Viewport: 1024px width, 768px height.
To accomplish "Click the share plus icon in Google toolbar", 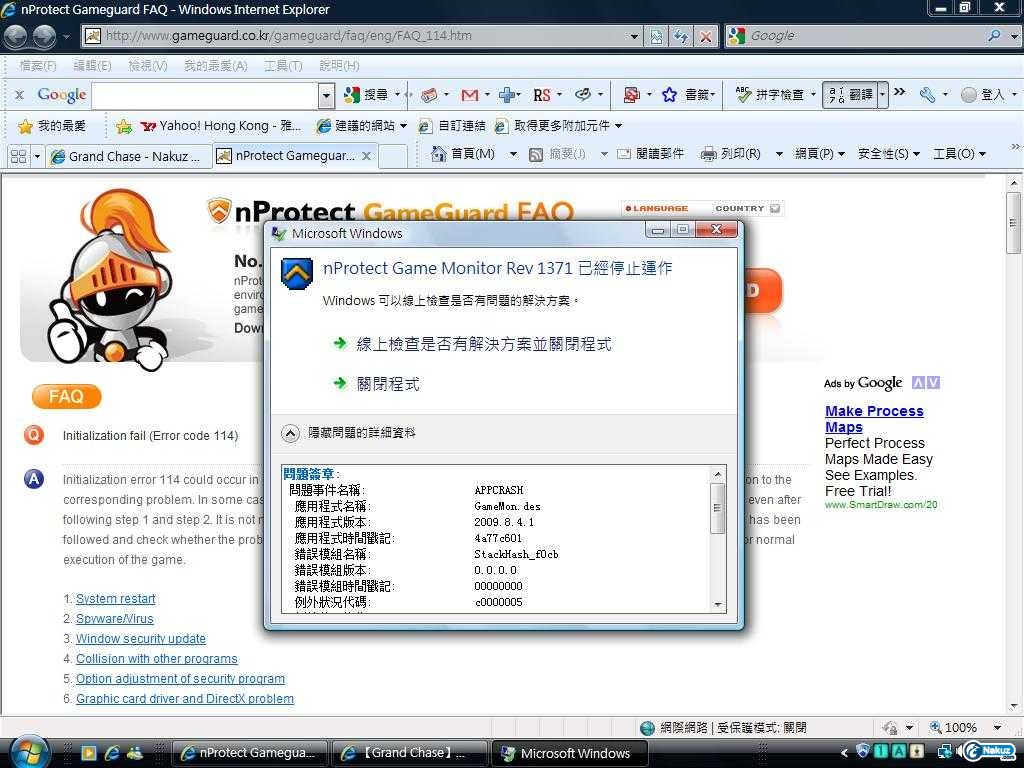I will pos(507,95).
